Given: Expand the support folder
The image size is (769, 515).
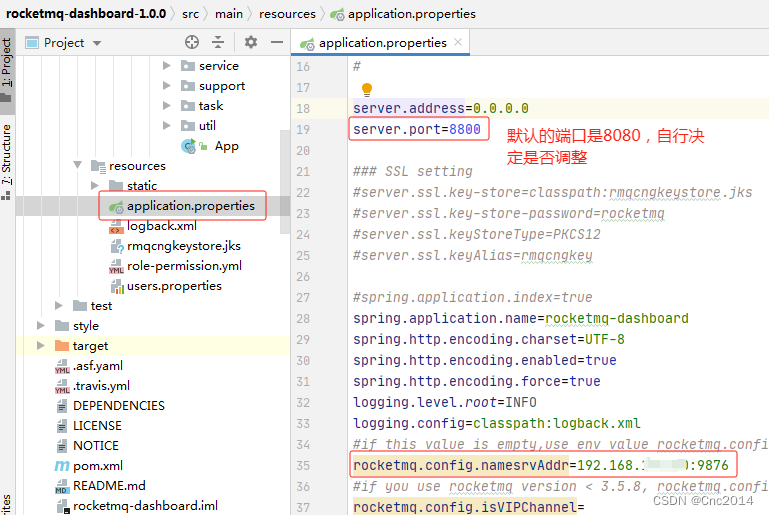Looking at the screenshot, I should coord(167,85).
